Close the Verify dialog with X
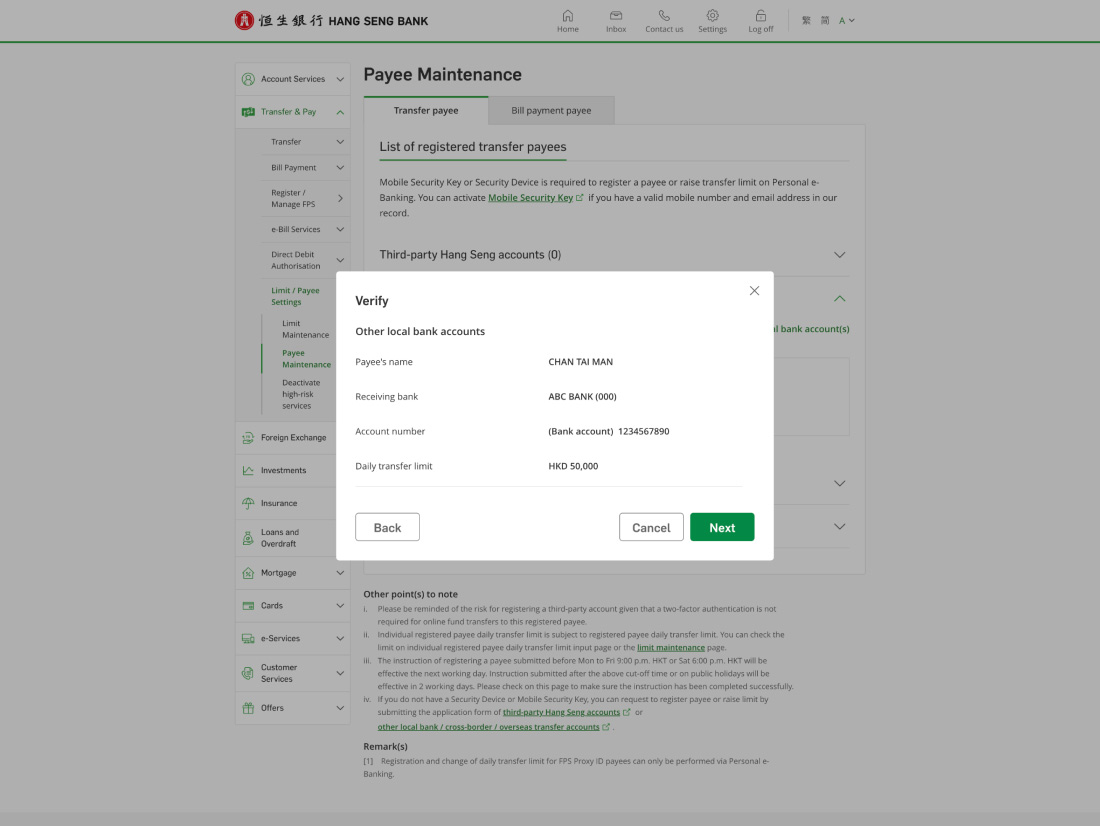Image resolution: width=1100 pixels, height=826 pixels. (x=754, y=291)
